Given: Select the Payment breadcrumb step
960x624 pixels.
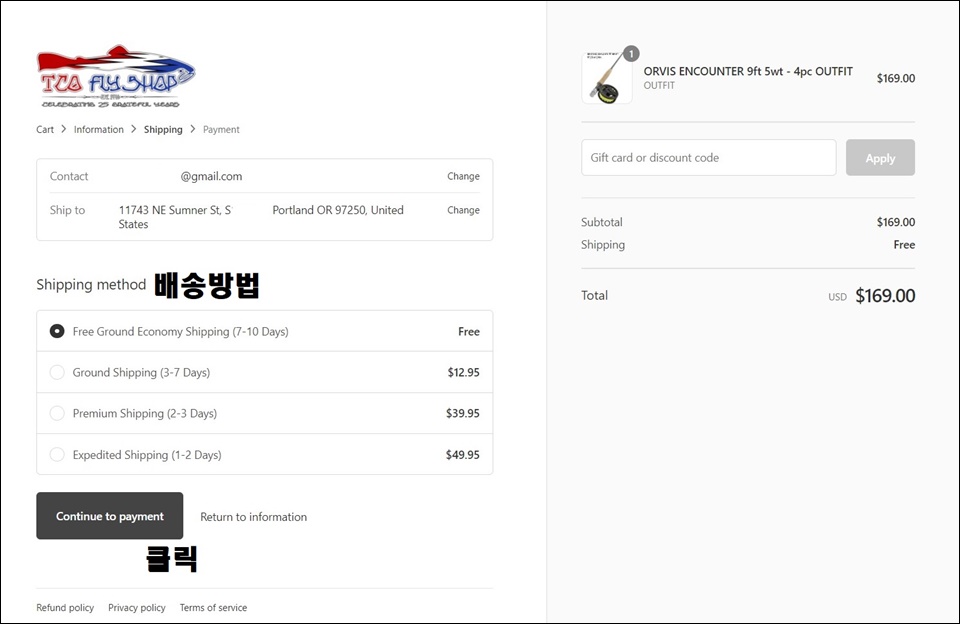Looking at the screenshot, I should click(221, 129).
